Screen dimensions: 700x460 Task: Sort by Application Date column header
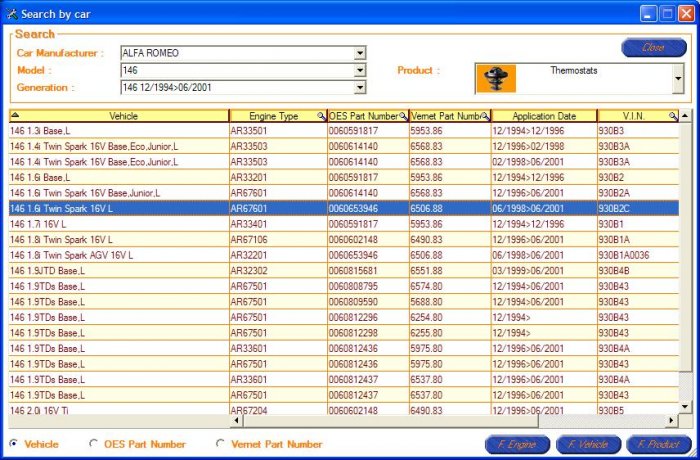coord(543,117)
